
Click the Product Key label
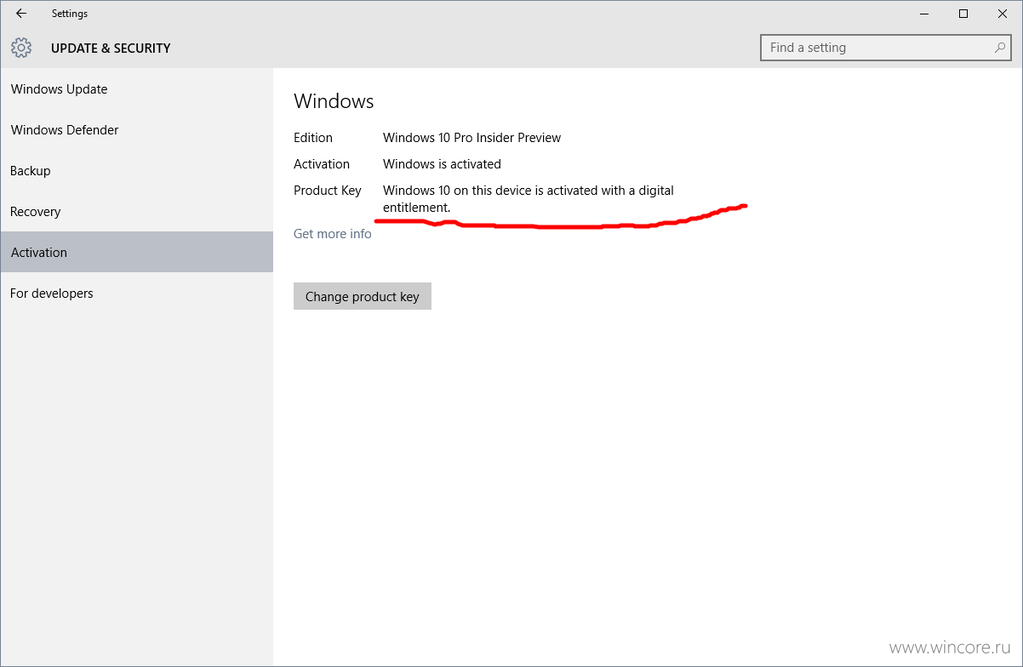tap(327, 191)
